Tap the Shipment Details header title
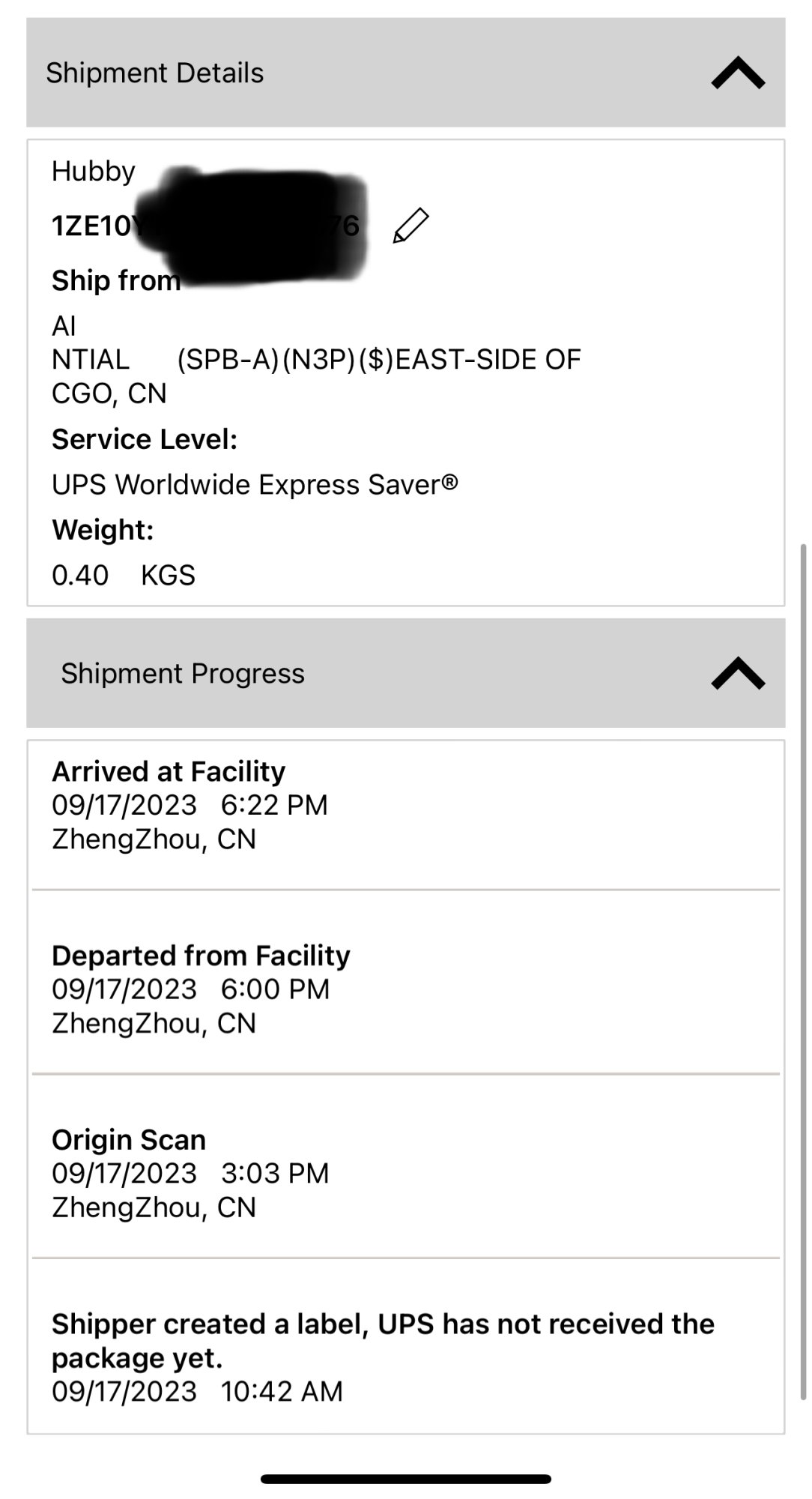812x1499 pixels. (x=155, y=73)
